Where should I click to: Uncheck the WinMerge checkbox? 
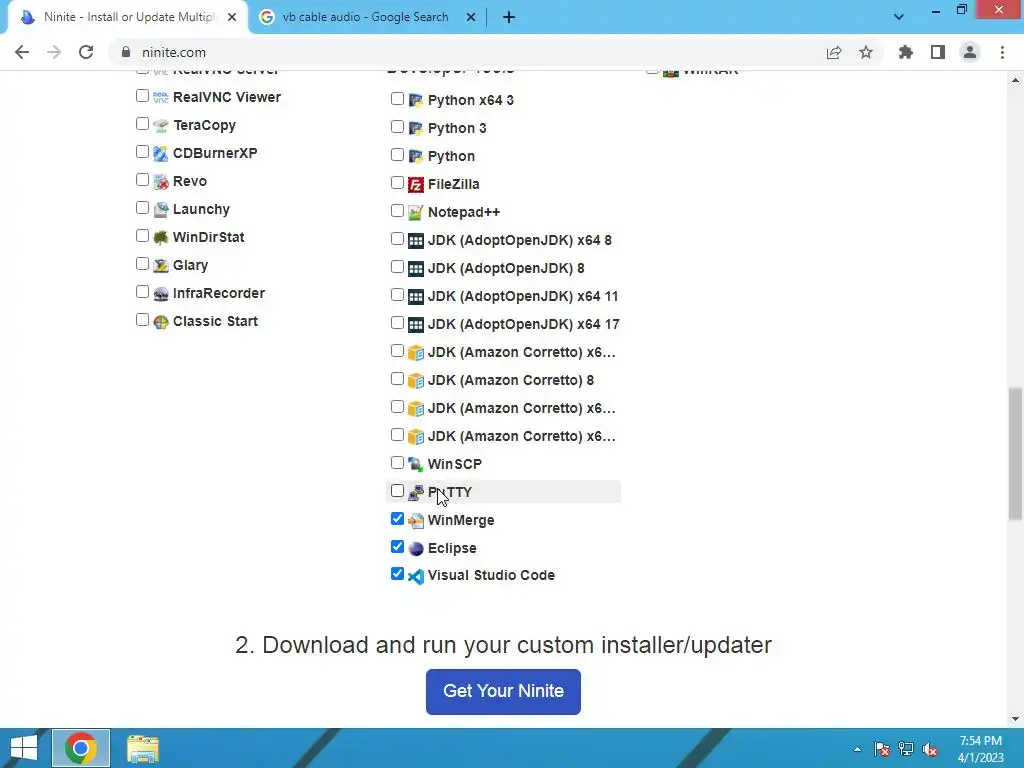[x=397, y=519]
